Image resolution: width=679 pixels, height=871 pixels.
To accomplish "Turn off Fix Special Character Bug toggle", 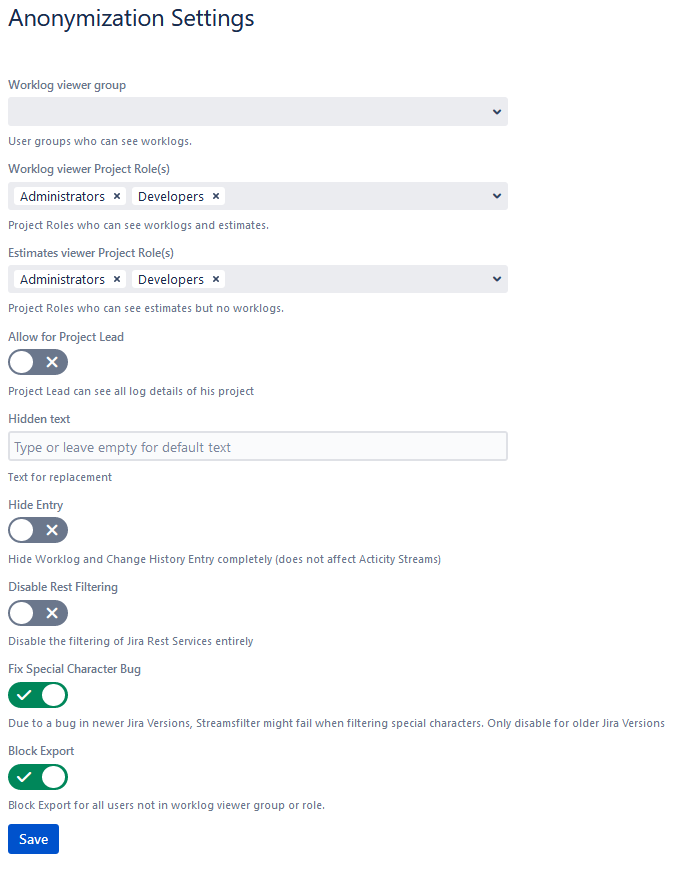I will [x=38, y=695].
